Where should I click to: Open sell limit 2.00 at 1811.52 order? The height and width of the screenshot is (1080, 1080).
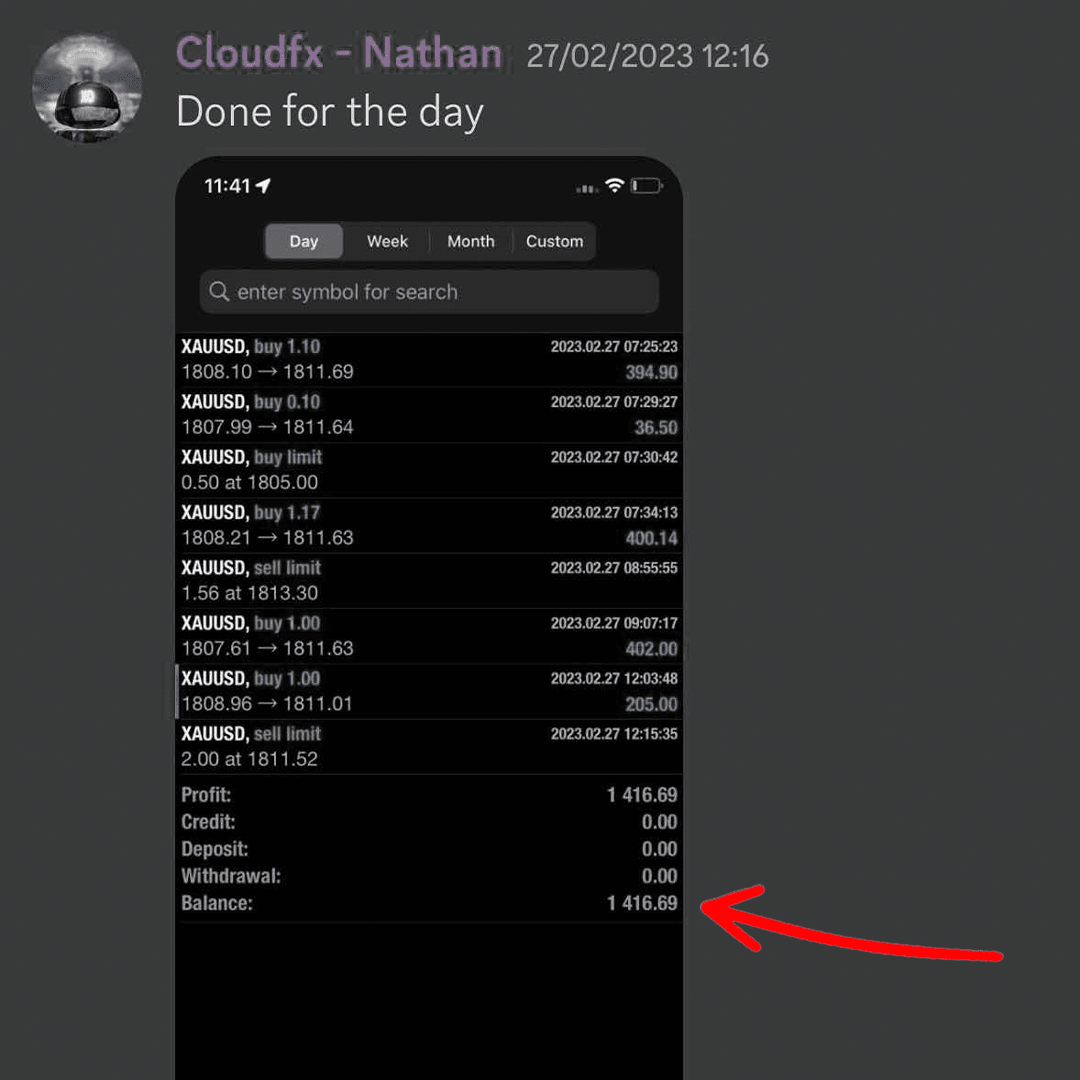429,747
